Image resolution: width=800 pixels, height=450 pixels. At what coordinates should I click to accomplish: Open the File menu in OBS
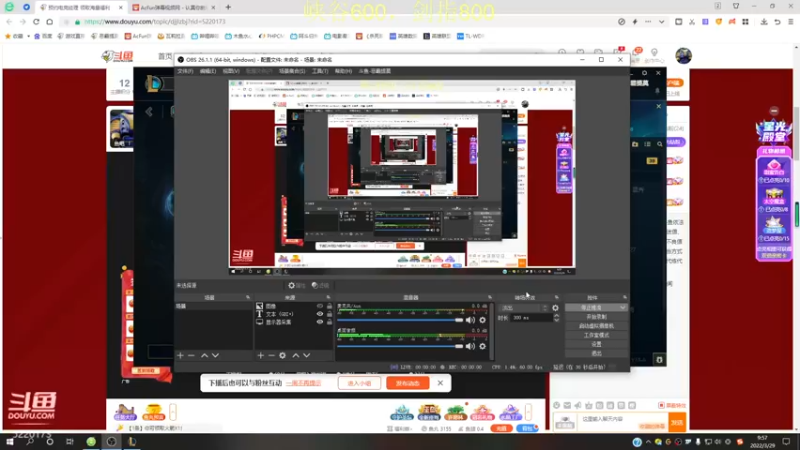185,71
